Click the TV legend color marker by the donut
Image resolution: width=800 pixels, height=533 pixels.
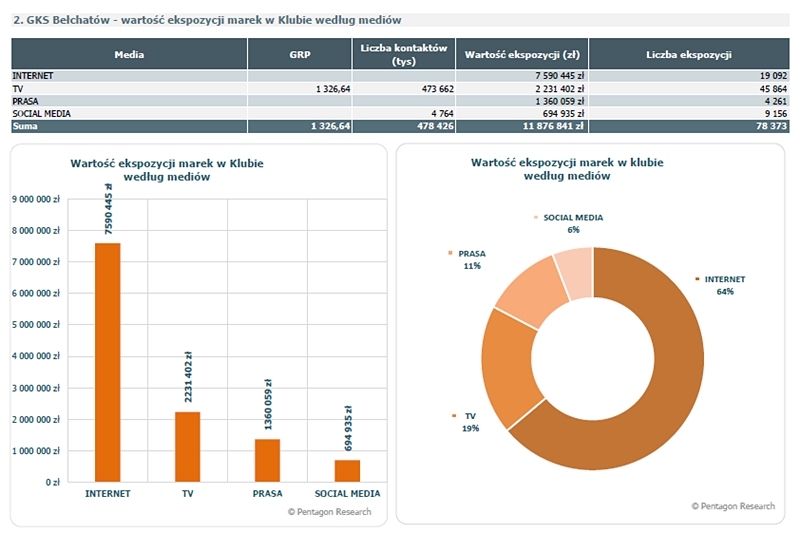coord(454,416)
